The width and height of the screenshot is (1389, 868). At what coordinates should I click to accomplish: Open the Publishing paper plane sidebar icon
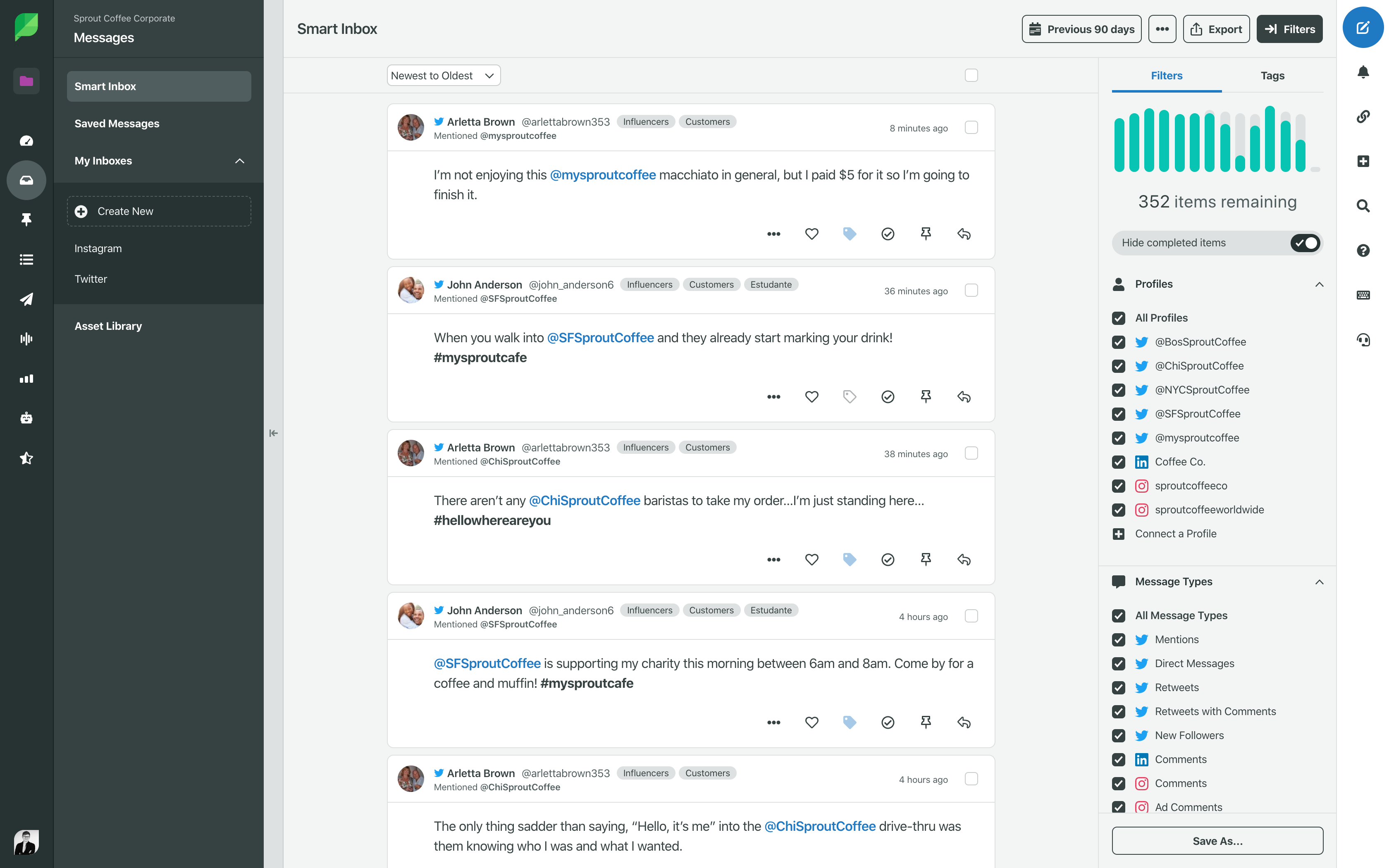click(x=26, y=299)
